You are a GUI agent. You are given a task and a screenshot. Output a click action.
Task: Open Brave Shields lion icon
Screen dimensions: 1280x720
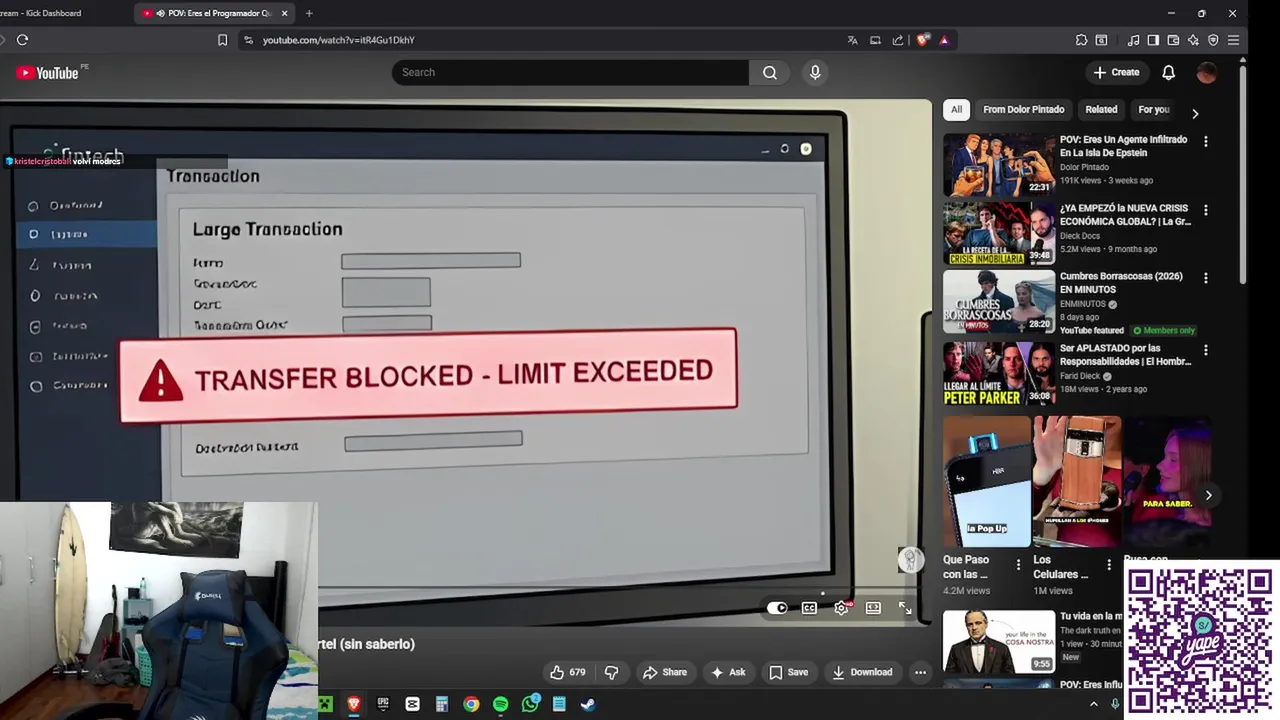click(x=922, y=40)
